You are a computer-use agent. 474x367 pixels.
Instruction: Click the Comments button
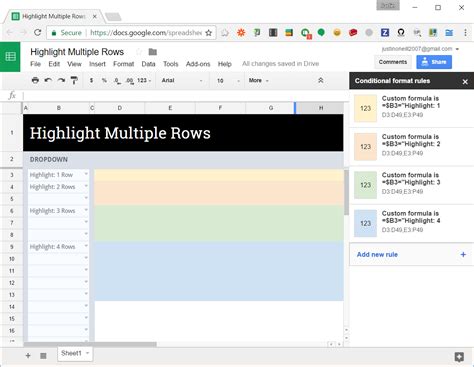click(393, 62)
